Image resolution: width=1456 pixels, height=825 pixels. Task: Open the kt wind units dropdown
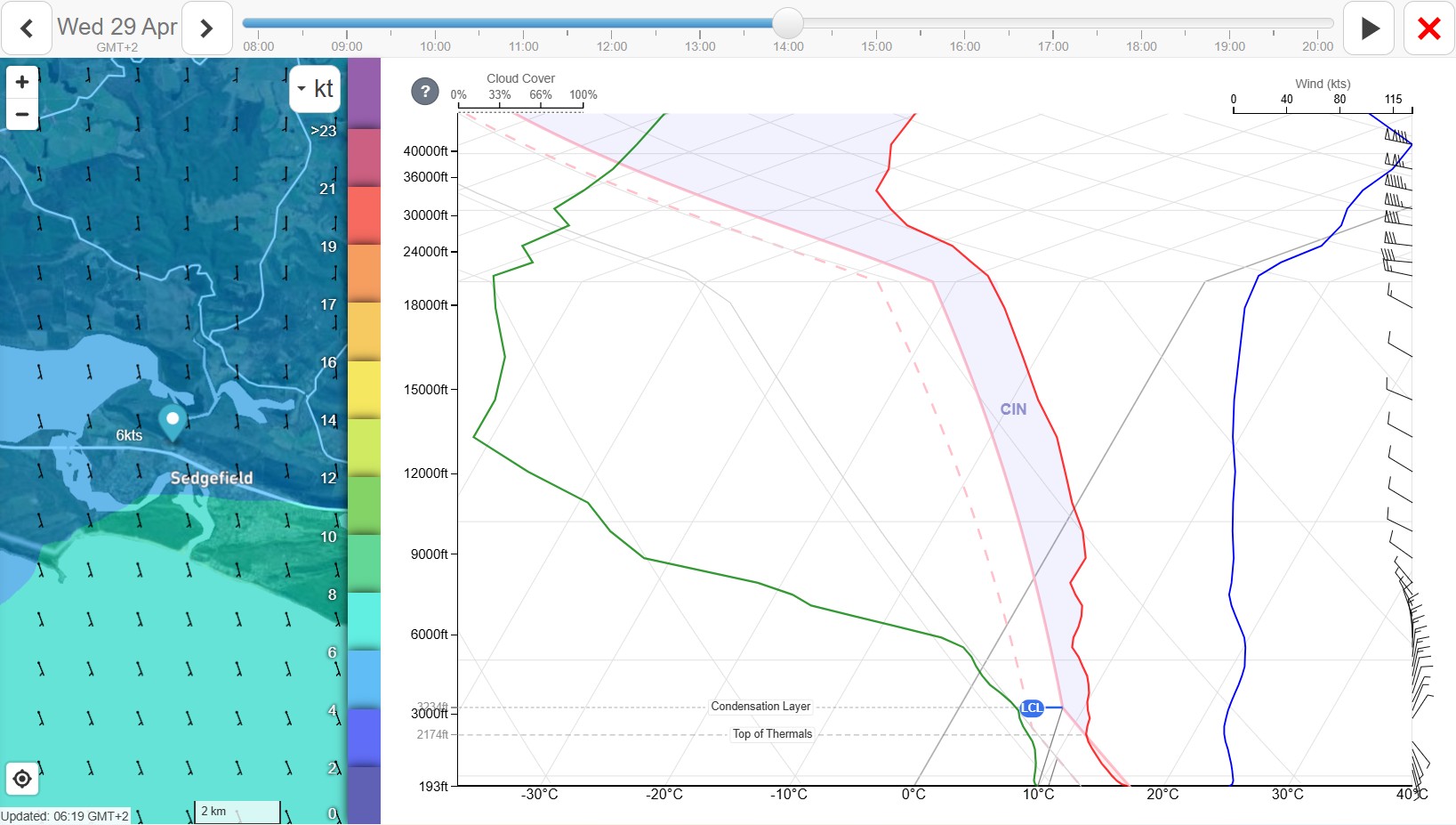pyautogui.click(x=315, y=88)
